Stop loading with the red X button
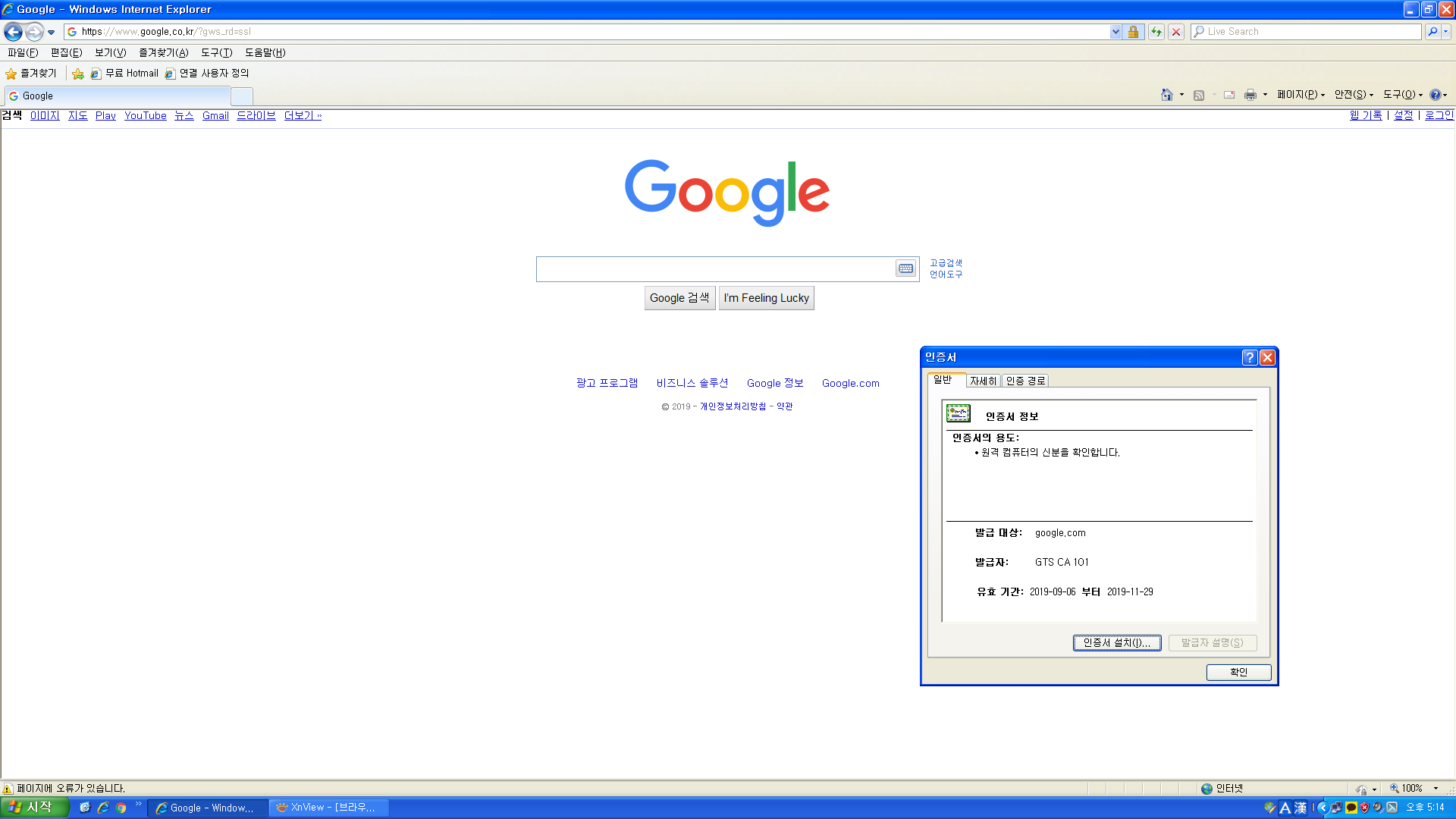The width and height of the screenshot is (1456, 819). tap(1176, 32)
